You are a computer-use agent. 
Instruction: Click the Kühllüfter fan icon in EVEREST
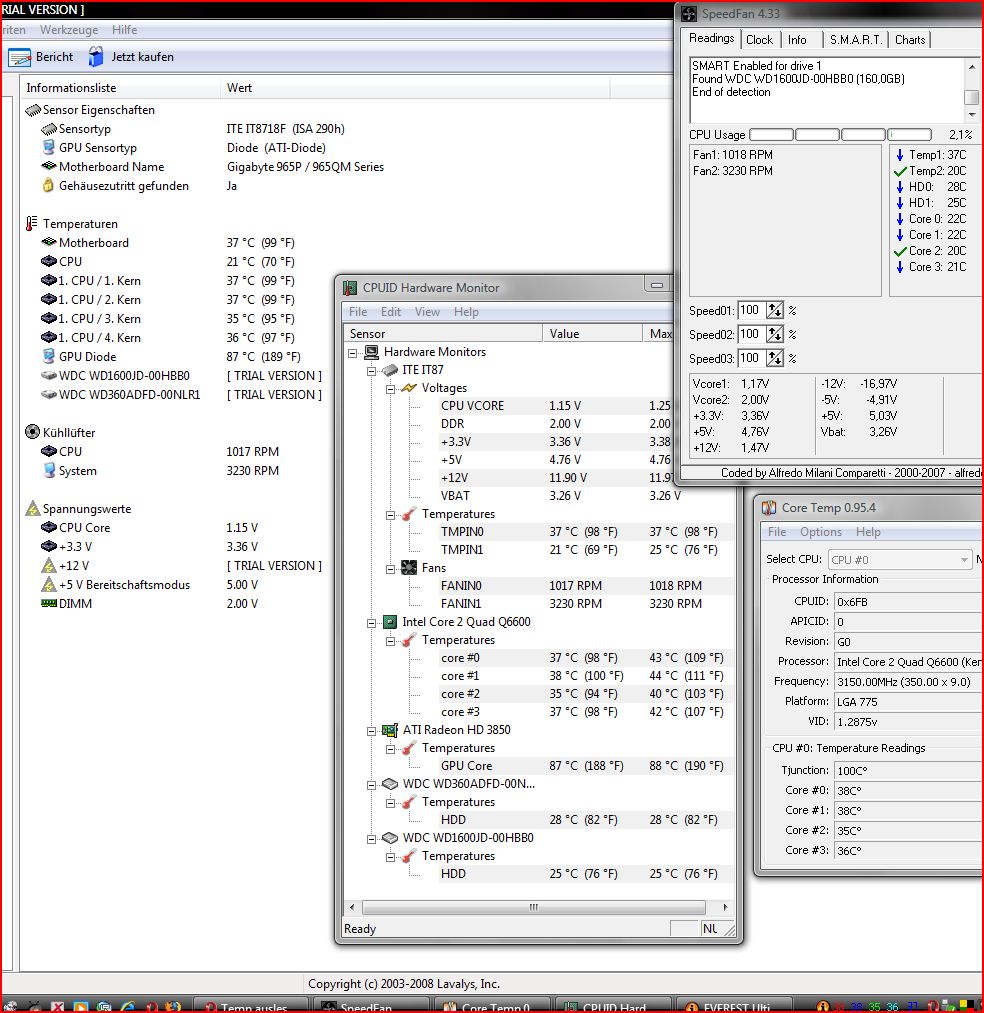pos(32,432)
